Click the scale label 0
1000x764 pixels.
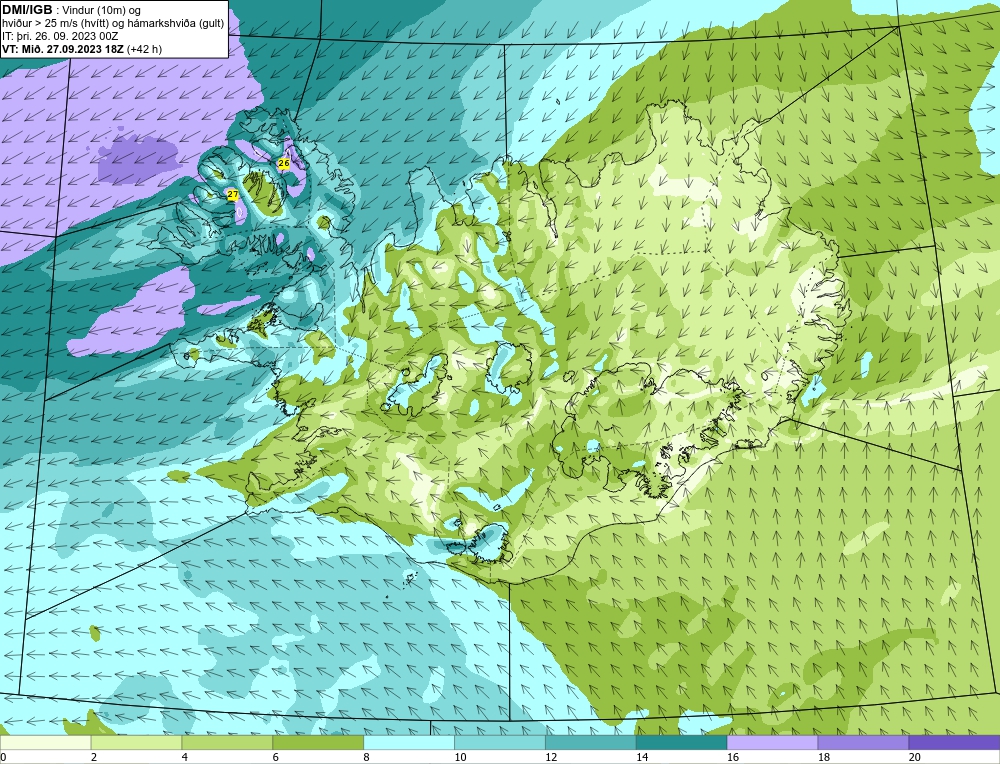[3, 757]
